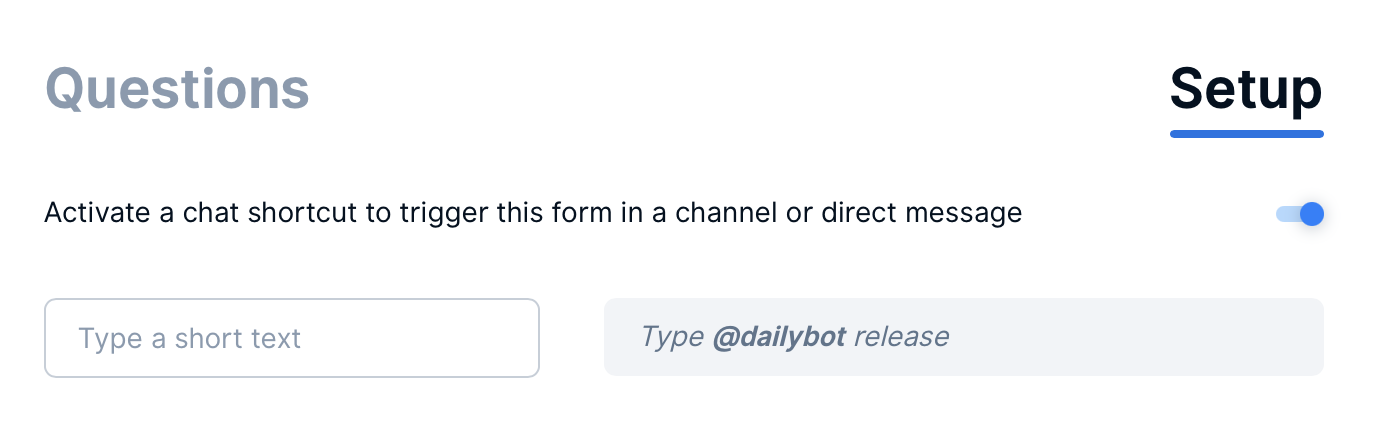The height and width of the screenshot is (440, 1388).
Task: Focus the chat shortcut text input
Action: click(x=292, y=338)
